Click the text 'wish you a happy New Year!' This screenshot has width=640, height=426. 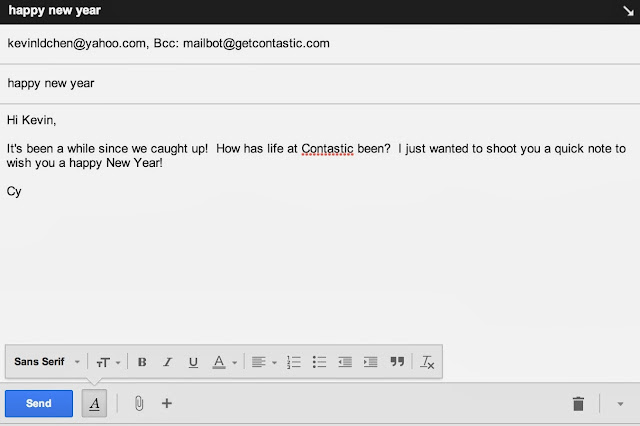tap(84, 163)
